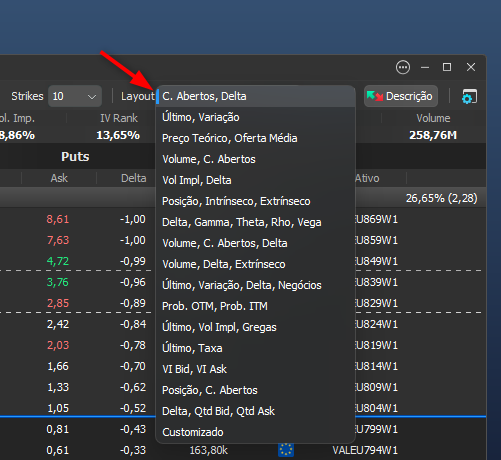Expand the Strikes count dropdown
501x460 pixels.
75,96
